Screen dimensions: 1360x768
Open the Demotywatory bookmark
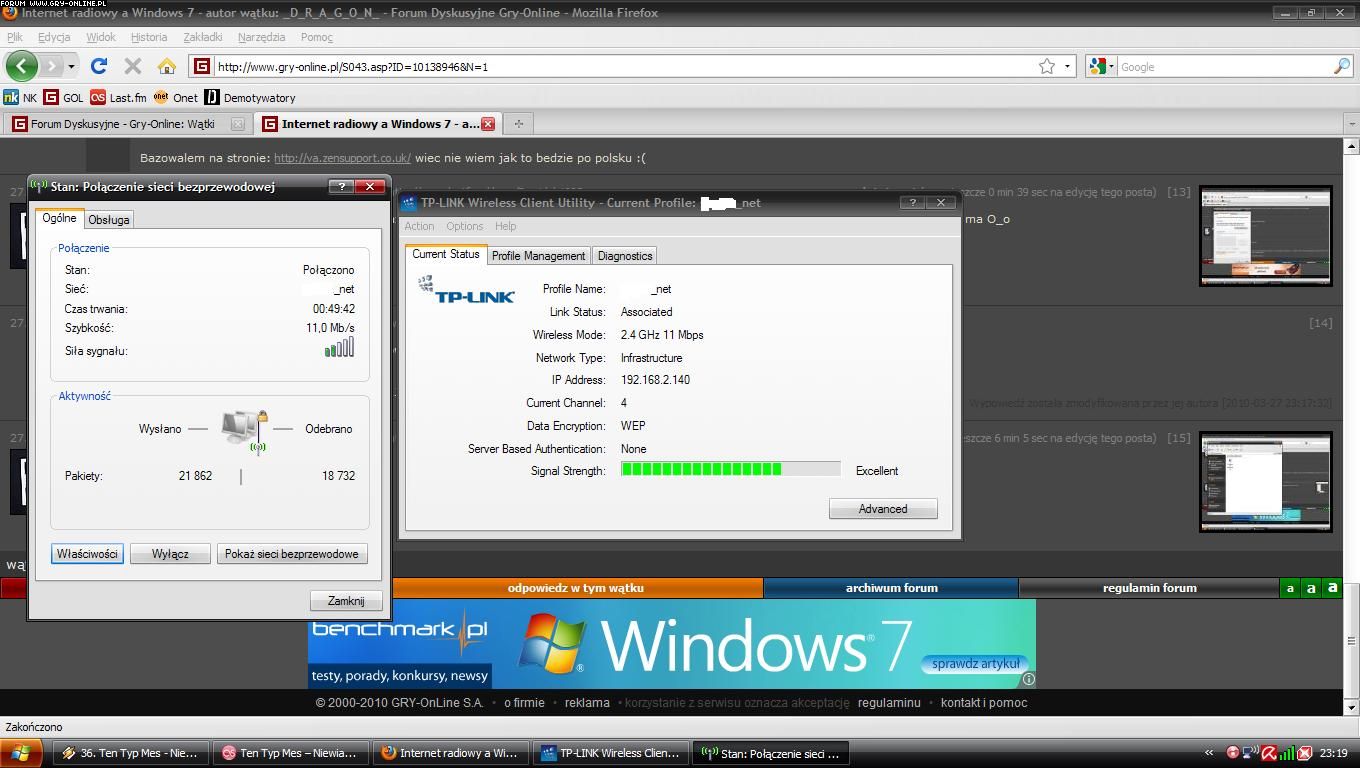point(249,98)
